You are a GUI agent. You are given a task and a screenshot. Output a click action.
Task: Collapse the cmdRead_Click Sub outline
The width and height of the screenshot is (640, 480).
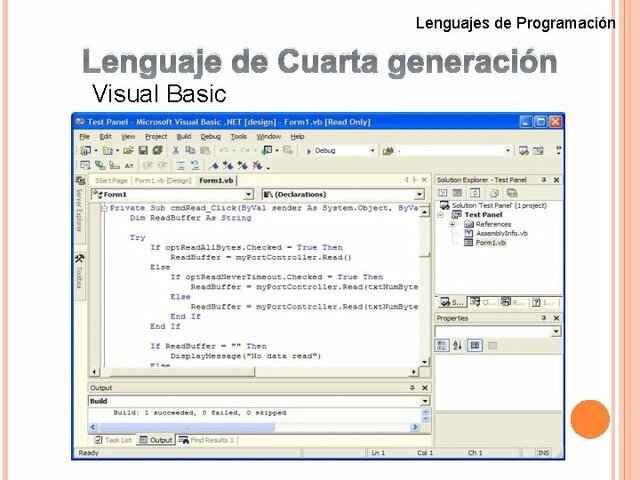click(104, 208)
